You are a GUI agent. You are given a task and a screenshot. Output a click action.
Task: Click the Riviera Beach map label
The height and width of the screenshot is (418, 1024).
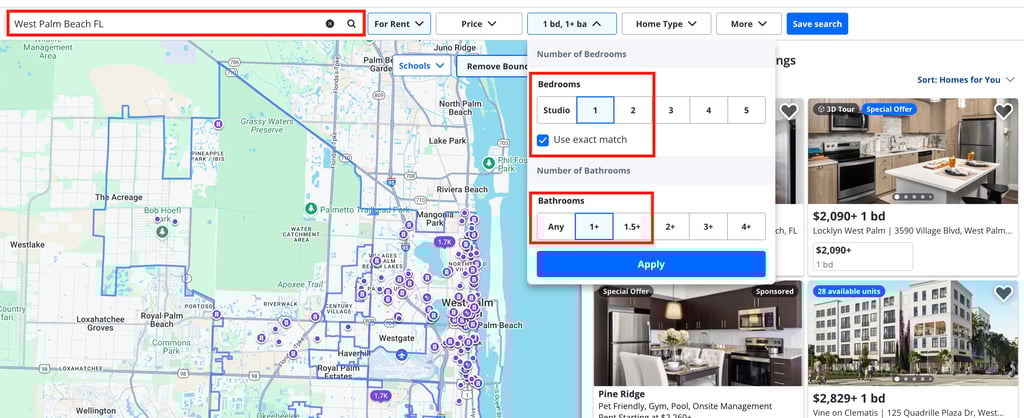[x=462, y=189]
